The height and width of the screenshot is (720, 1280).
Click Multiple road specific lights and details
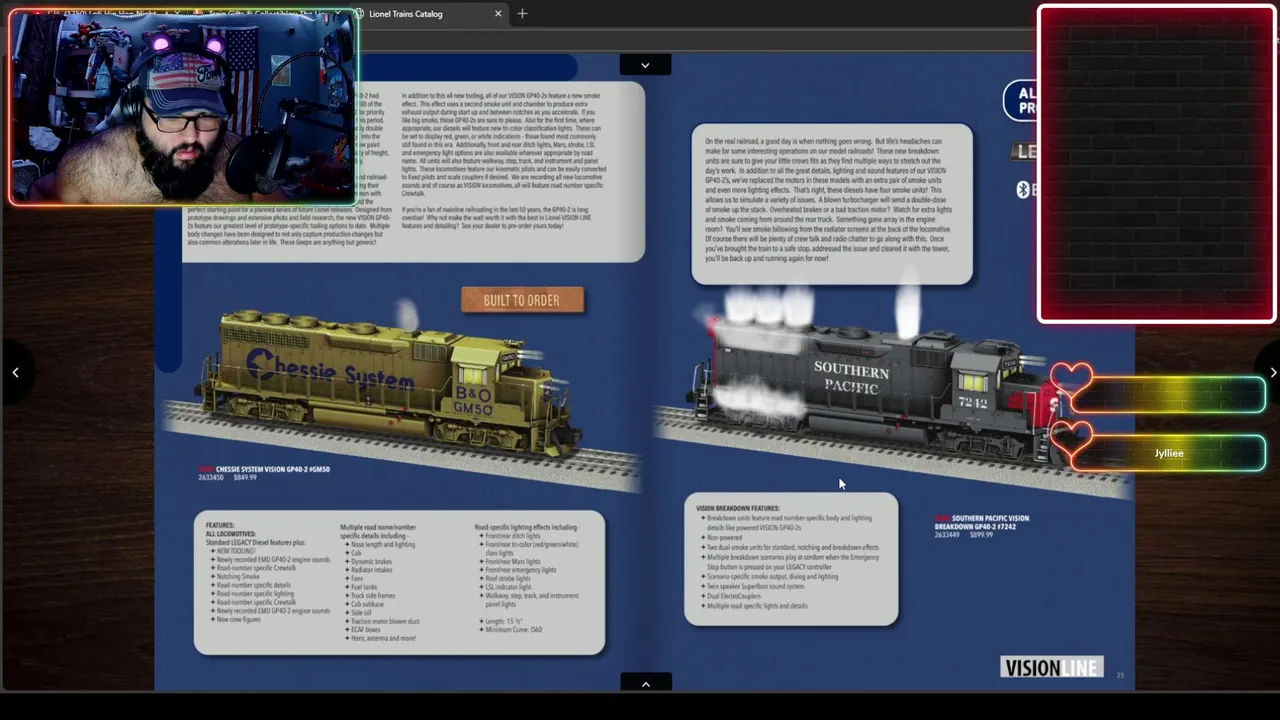coord(755,606)
